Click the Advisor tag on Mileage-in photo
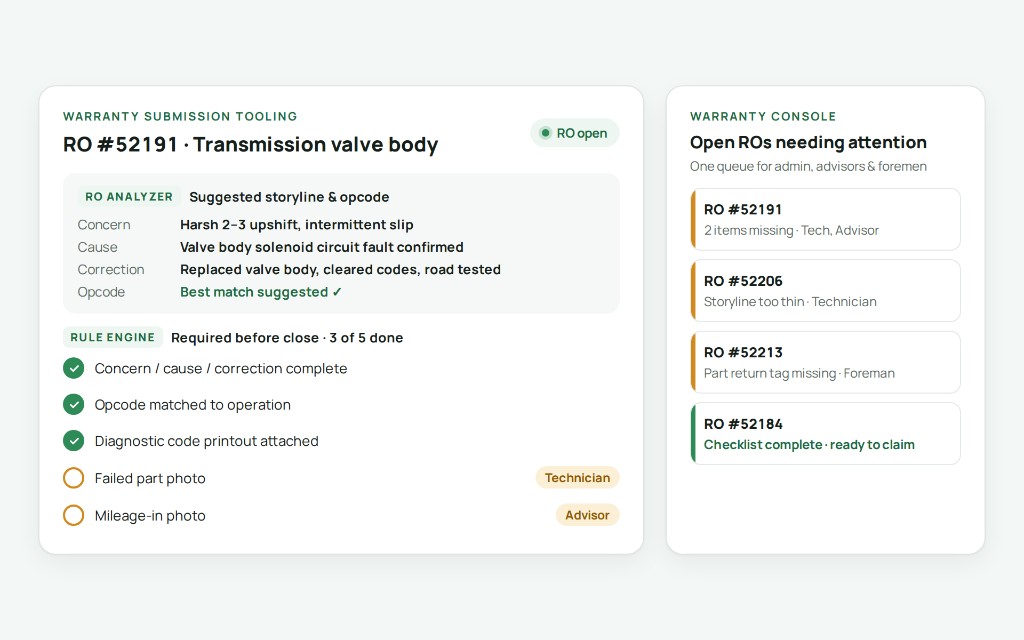The height and width of the screenshot is (640, 1024). [587, 515]
